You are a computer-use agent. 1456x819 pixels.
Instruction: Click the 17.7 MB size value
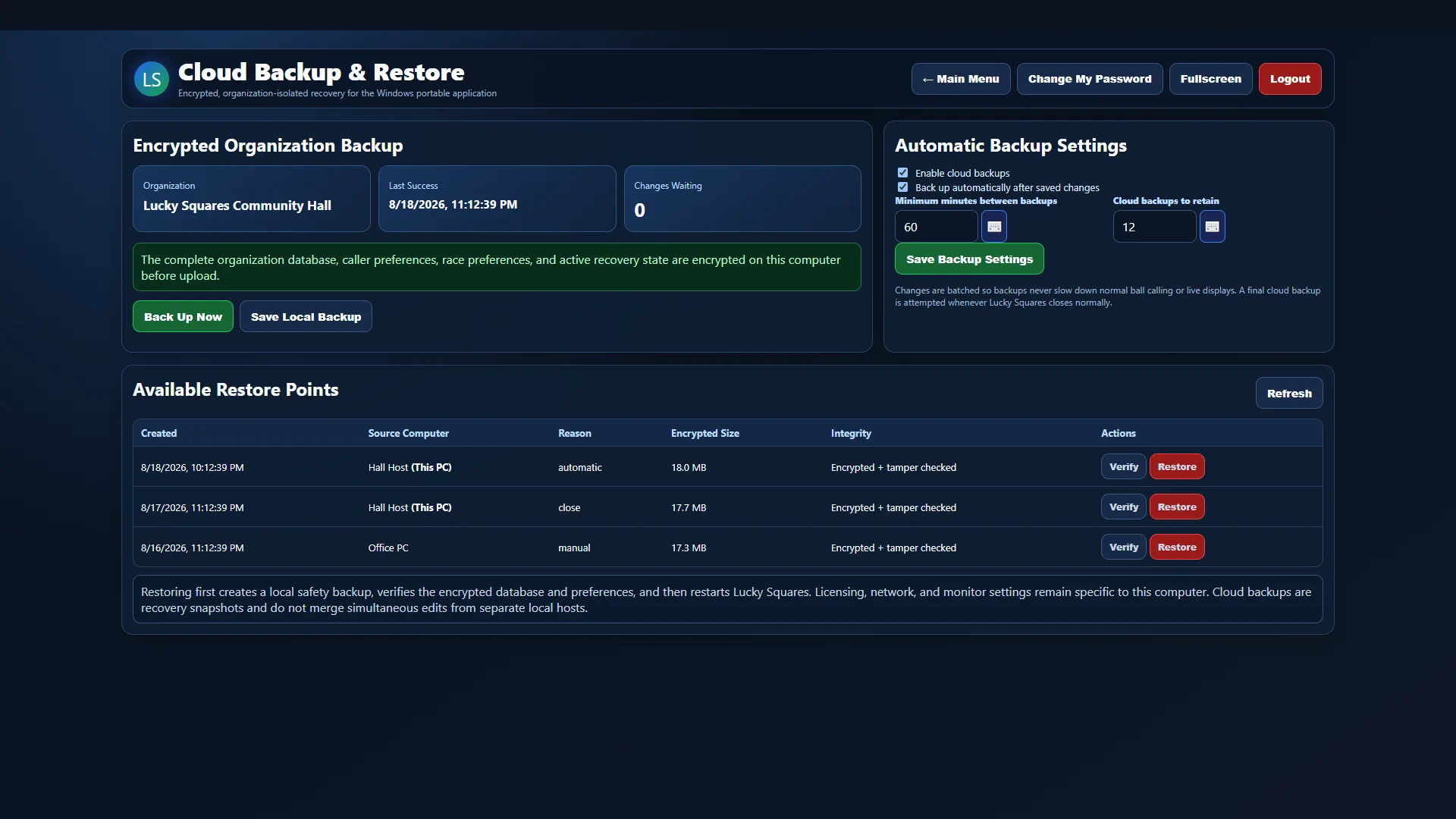point(688,507)
